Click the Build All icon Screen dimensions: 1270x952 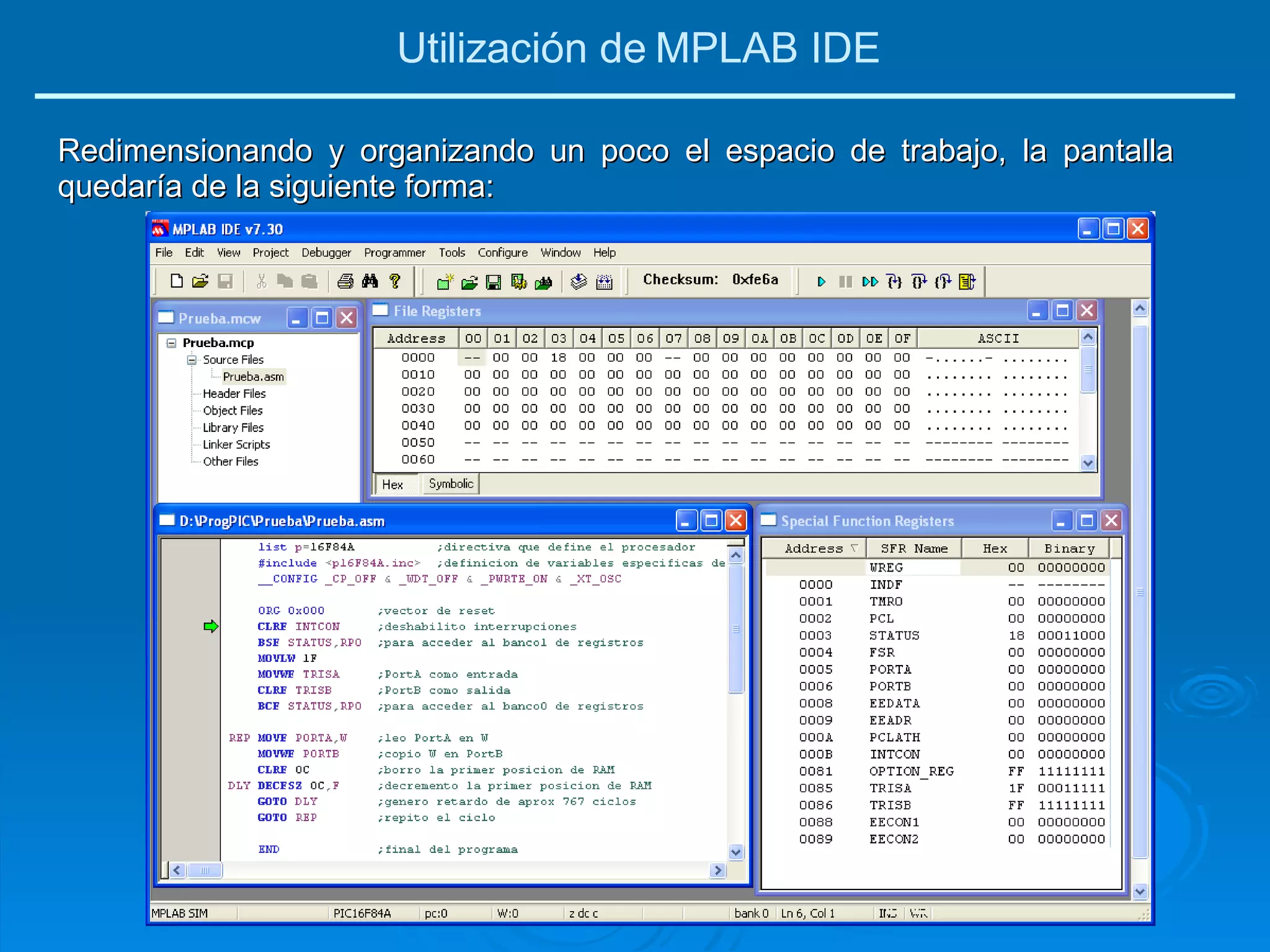[604, 282]
